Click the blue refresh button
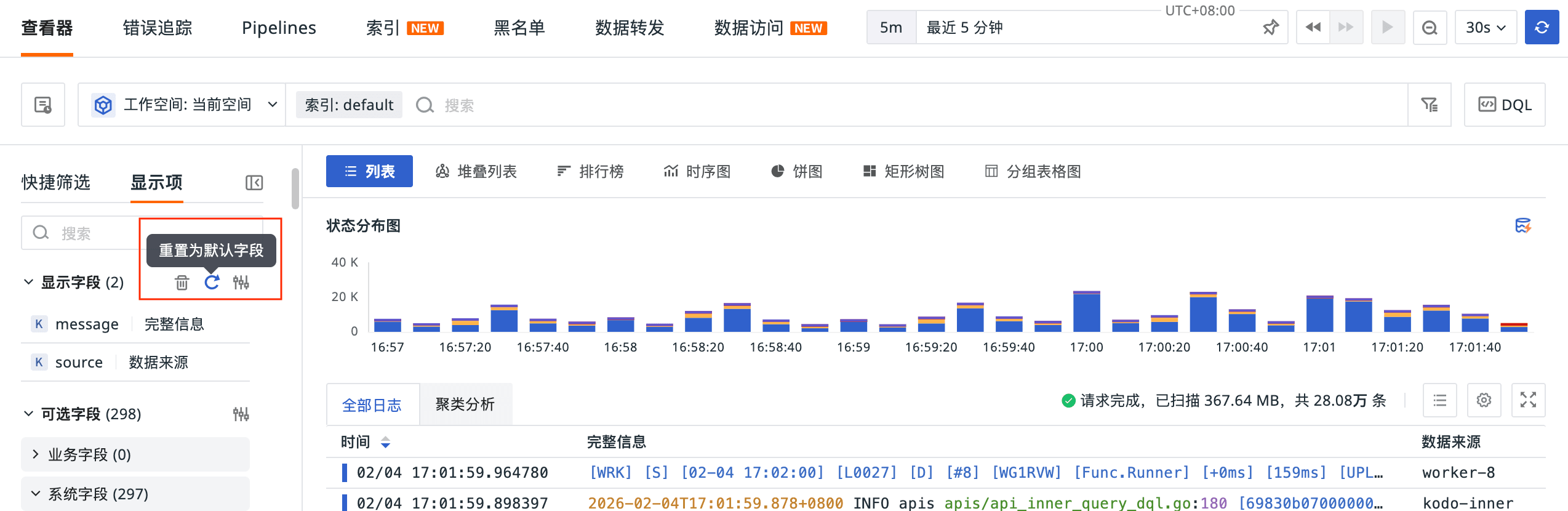This screenshot has width=1568, height=511. pyautogui.click(x=1542, y=28)
